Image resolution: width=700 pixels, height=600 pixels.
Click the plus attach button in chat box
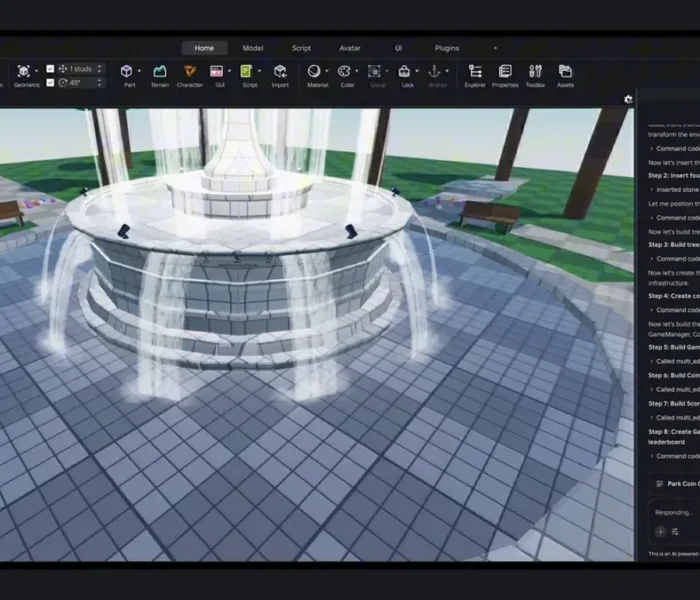660,531
